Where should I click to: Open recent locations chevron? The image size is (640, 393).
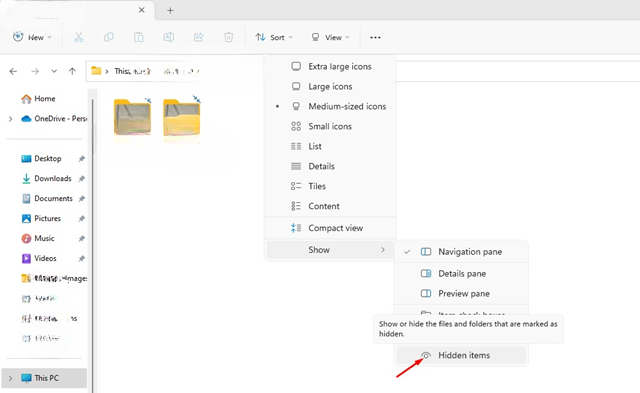point(54,71)
